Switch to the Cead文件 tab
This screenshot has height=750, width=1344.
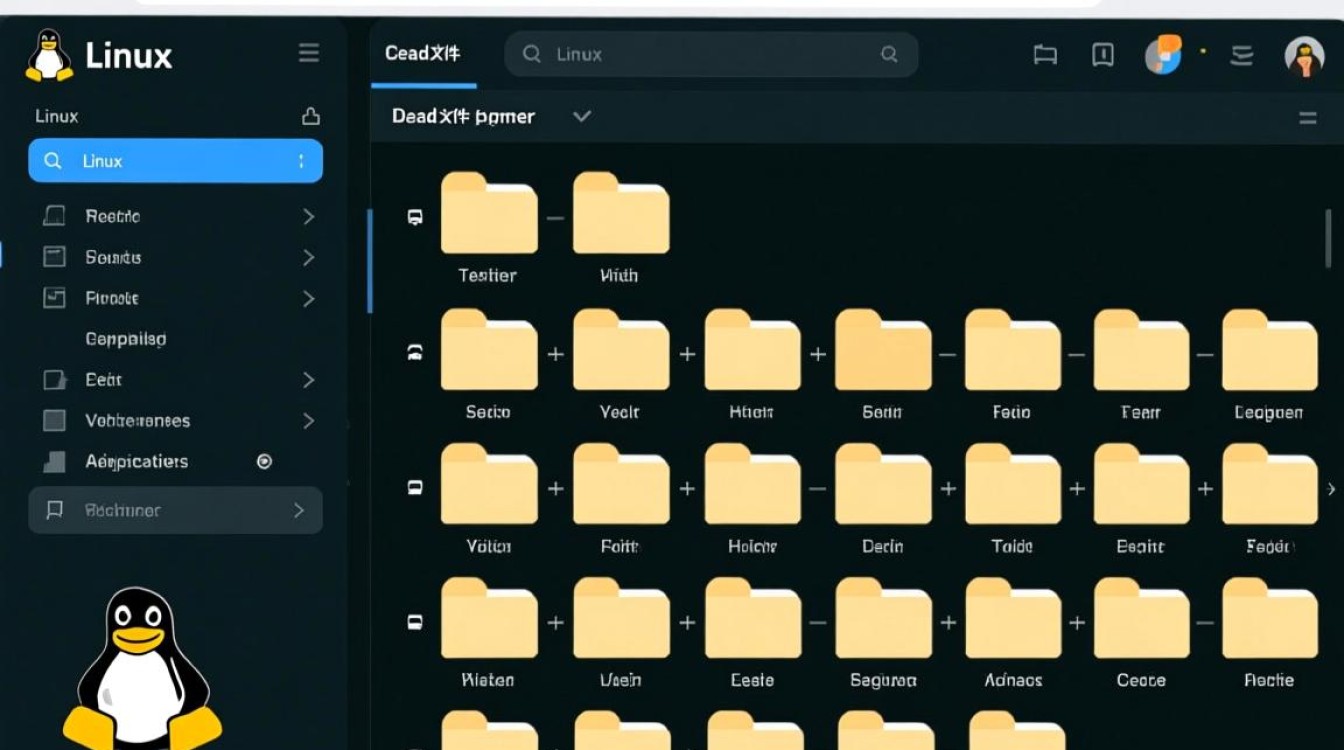423,54
